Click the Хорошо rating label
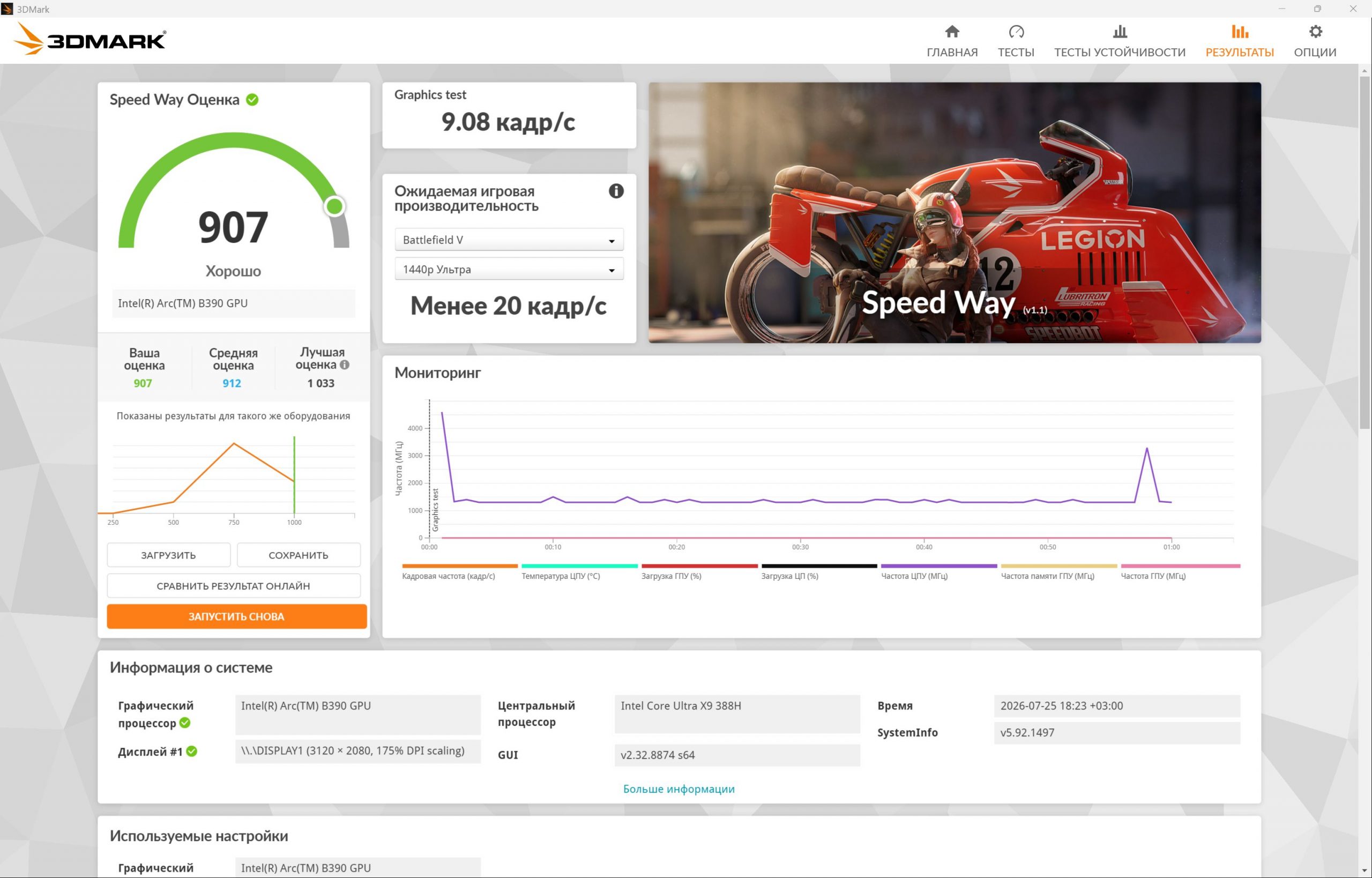This screenshot has width=1372, height=878. [x=234, y=271]
